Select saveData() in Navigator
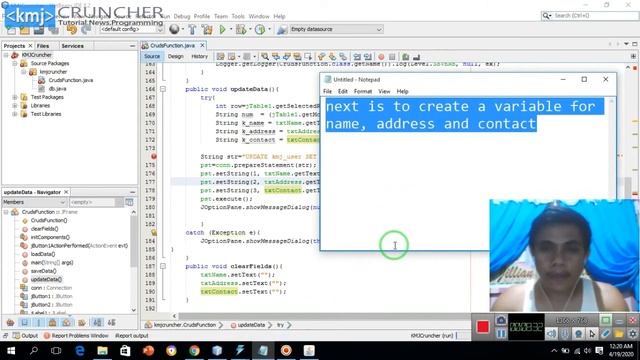This screenshot has height=360, width=640. click(x=44, y=271)
